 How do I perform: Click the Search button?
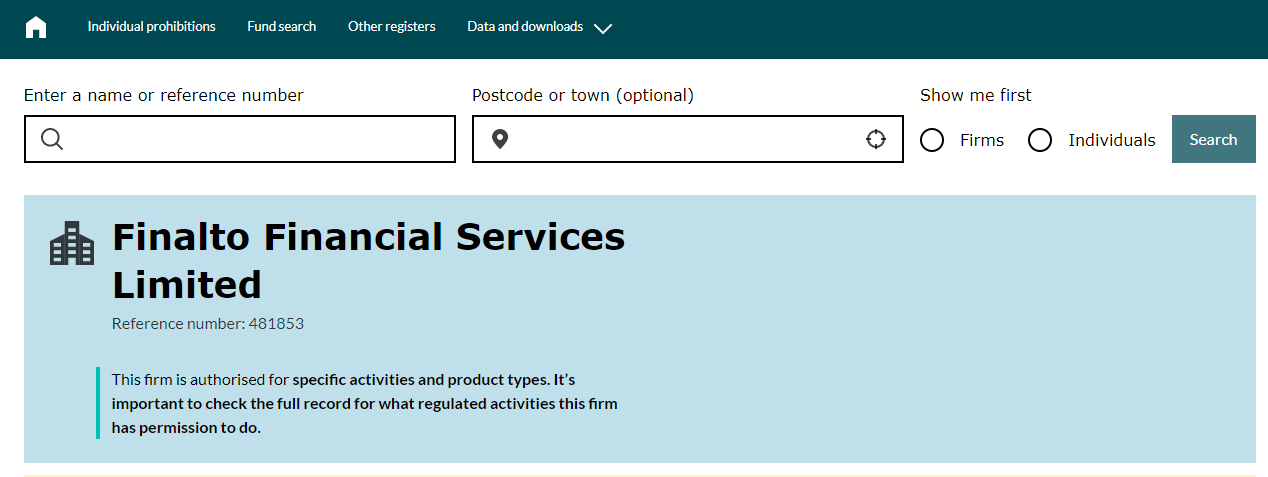tap(1214, 139)
